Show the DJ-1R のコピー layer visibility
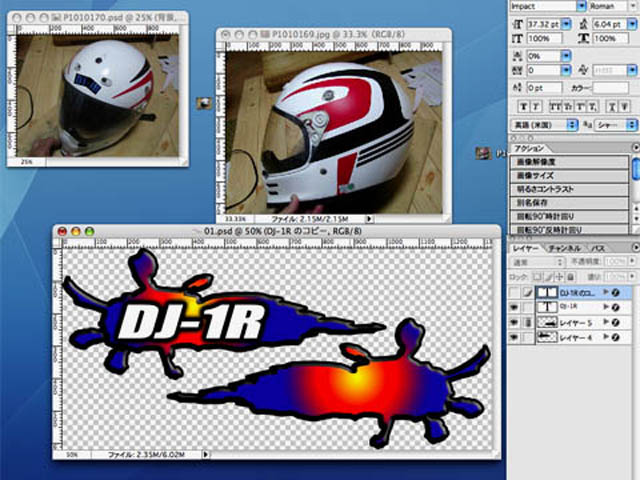 (x=515, y=292)
